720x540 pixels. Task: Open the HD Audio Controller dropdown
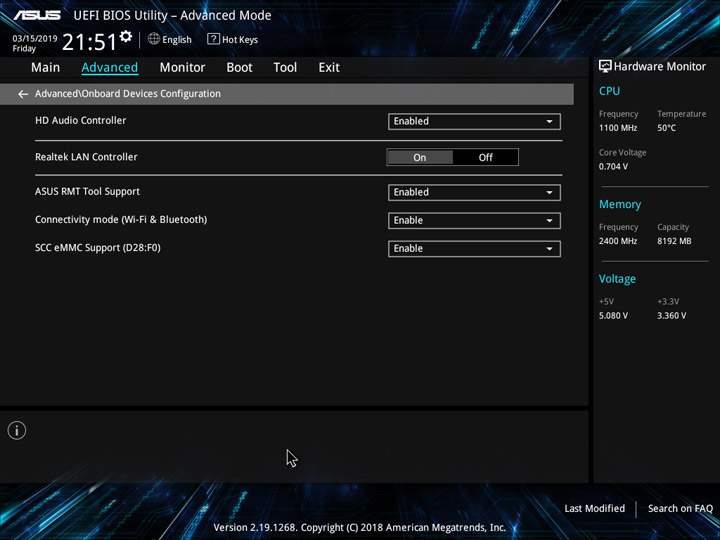(x=474, y=121)
